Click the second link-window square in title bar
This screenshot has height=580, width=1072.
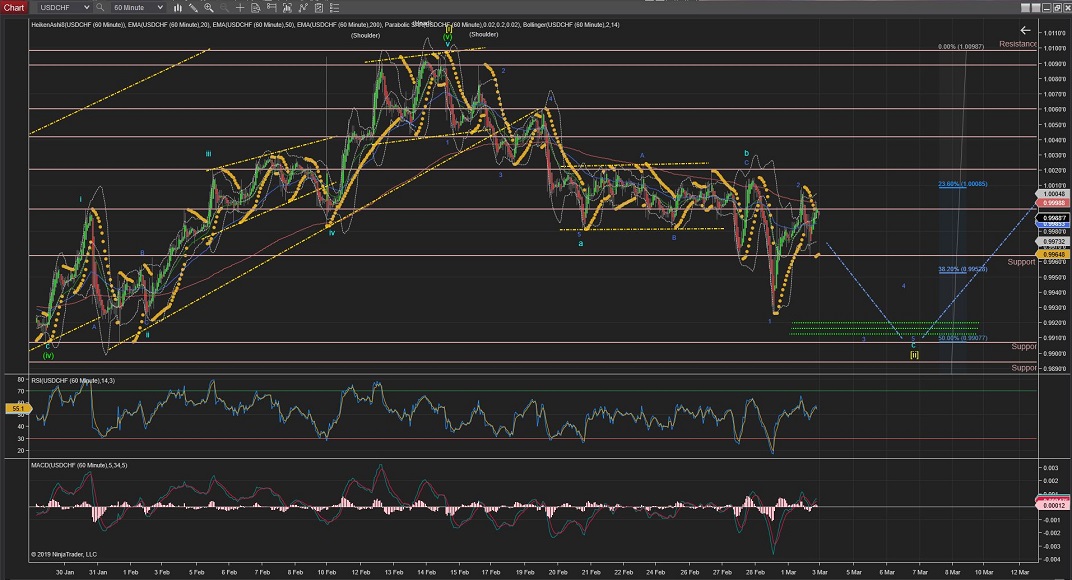click(1036, 8)
